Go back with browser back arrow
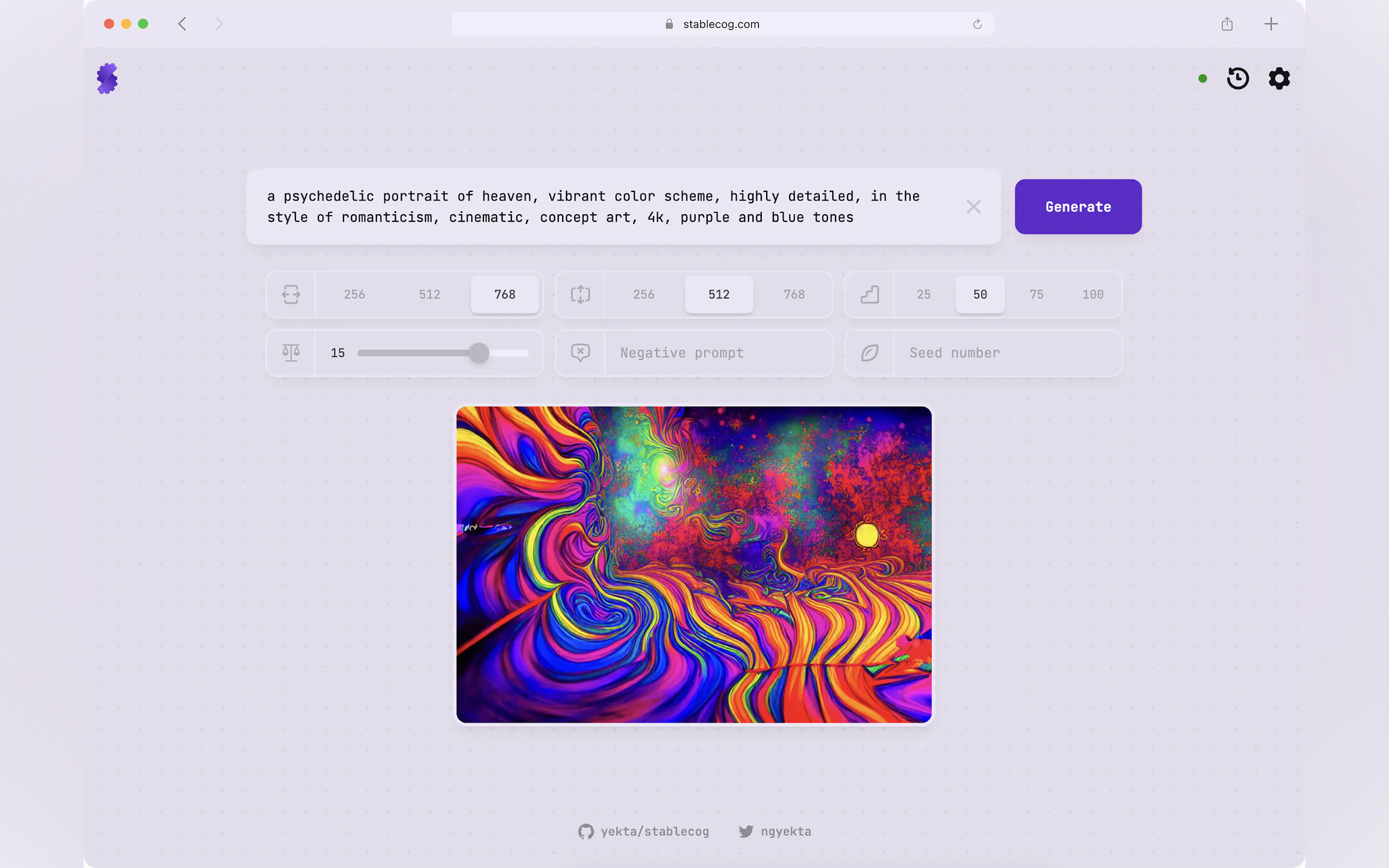Viewport: 1389px width, 868px height. 183,24
